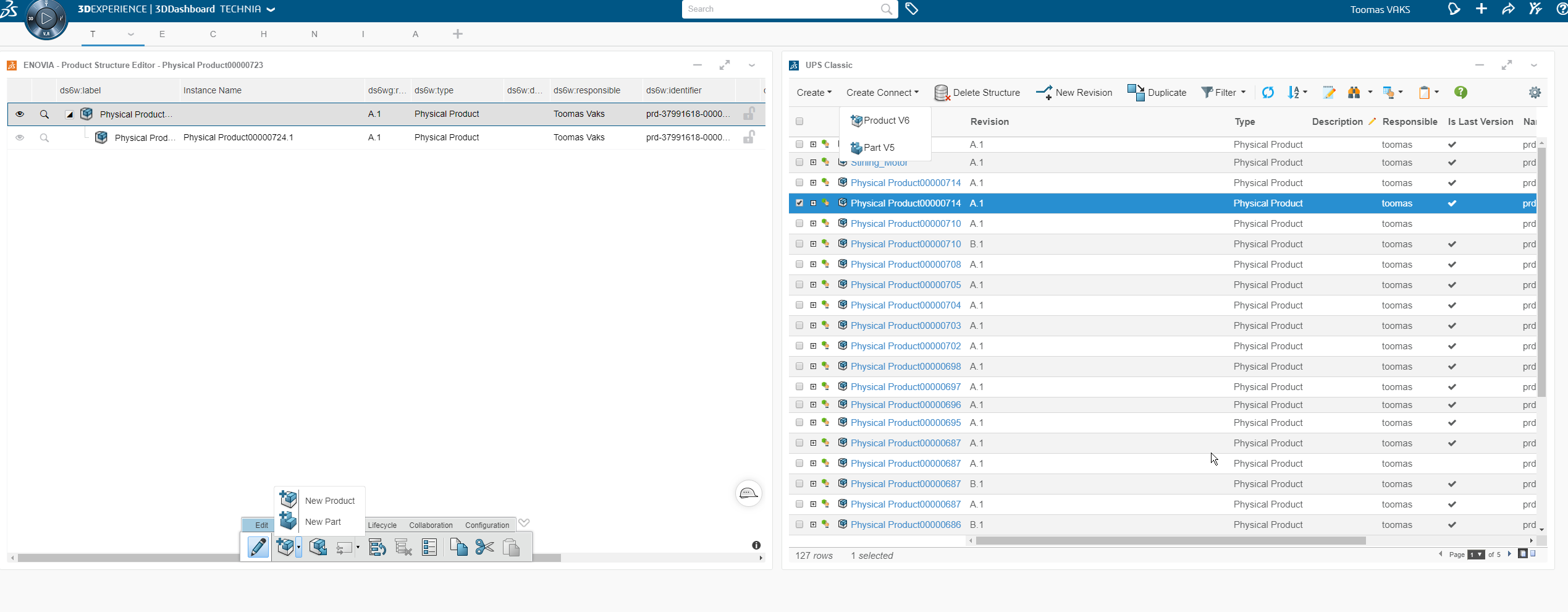Open the Create Connect dropdown menu
1568x612 pixels.
click(x=882, y=93)
